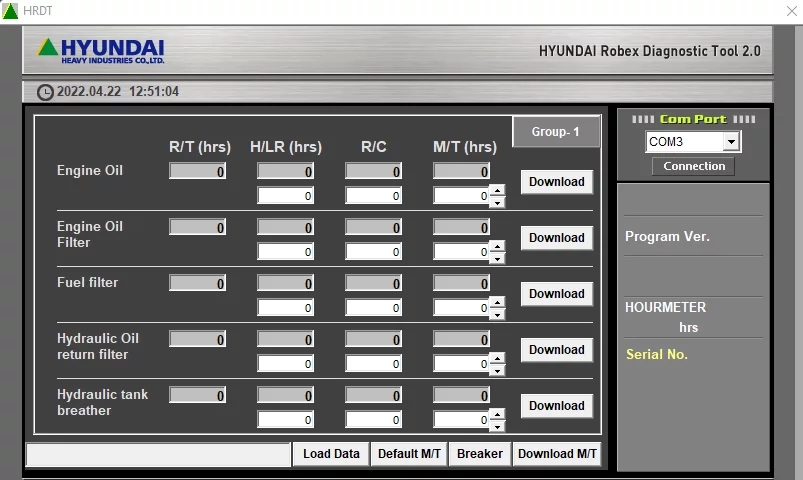
Task: Switch to Breaker mode
Action: (480, 454)
